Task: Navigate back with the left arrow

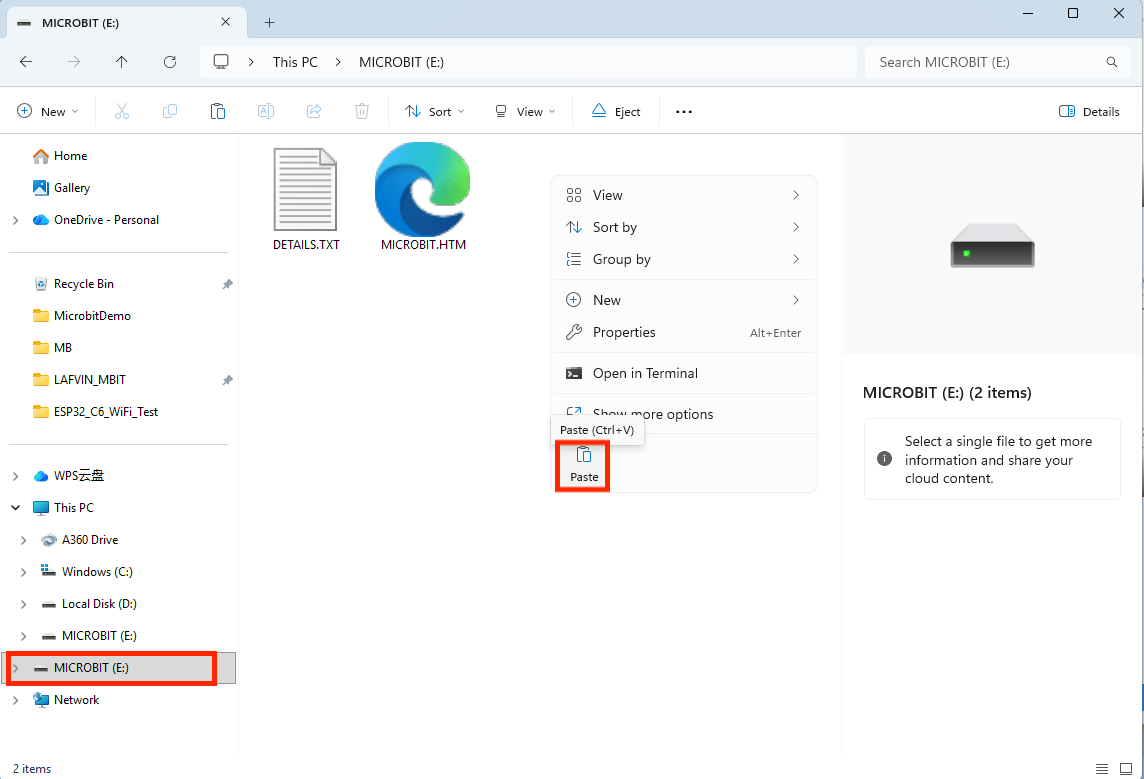Action: point(26,62)
